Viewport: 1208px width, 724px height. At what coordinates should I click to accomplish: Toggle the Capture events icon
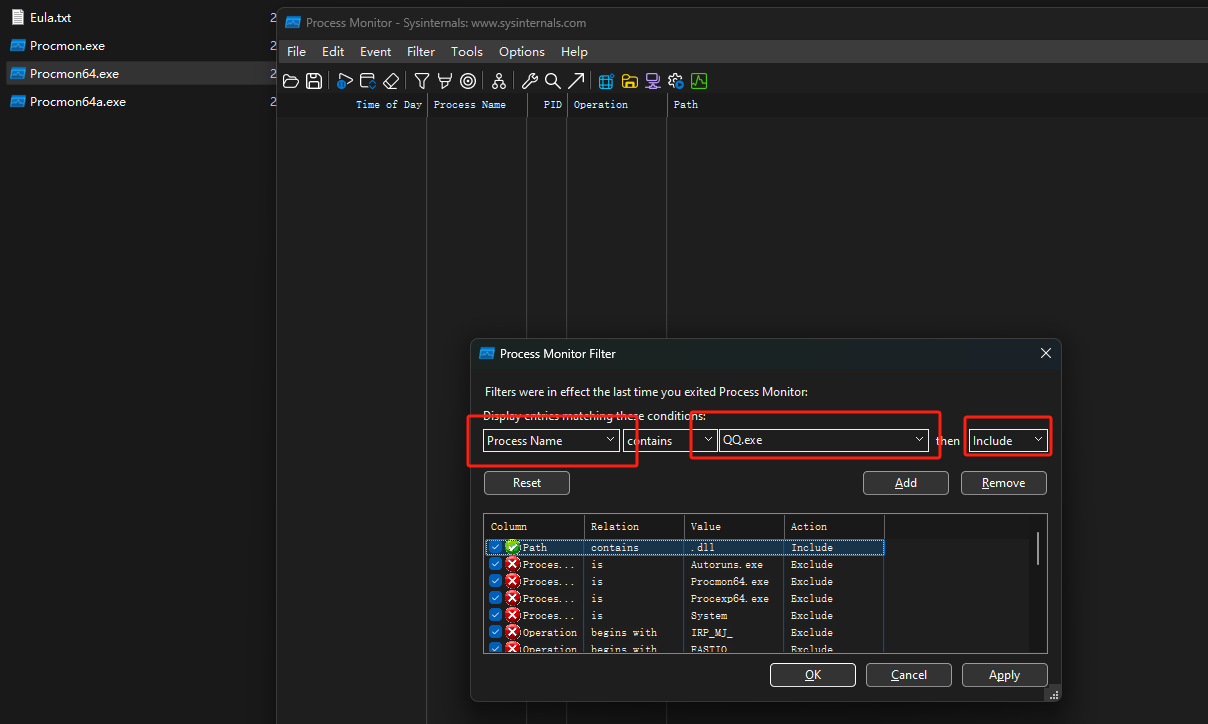pos(345,81)
